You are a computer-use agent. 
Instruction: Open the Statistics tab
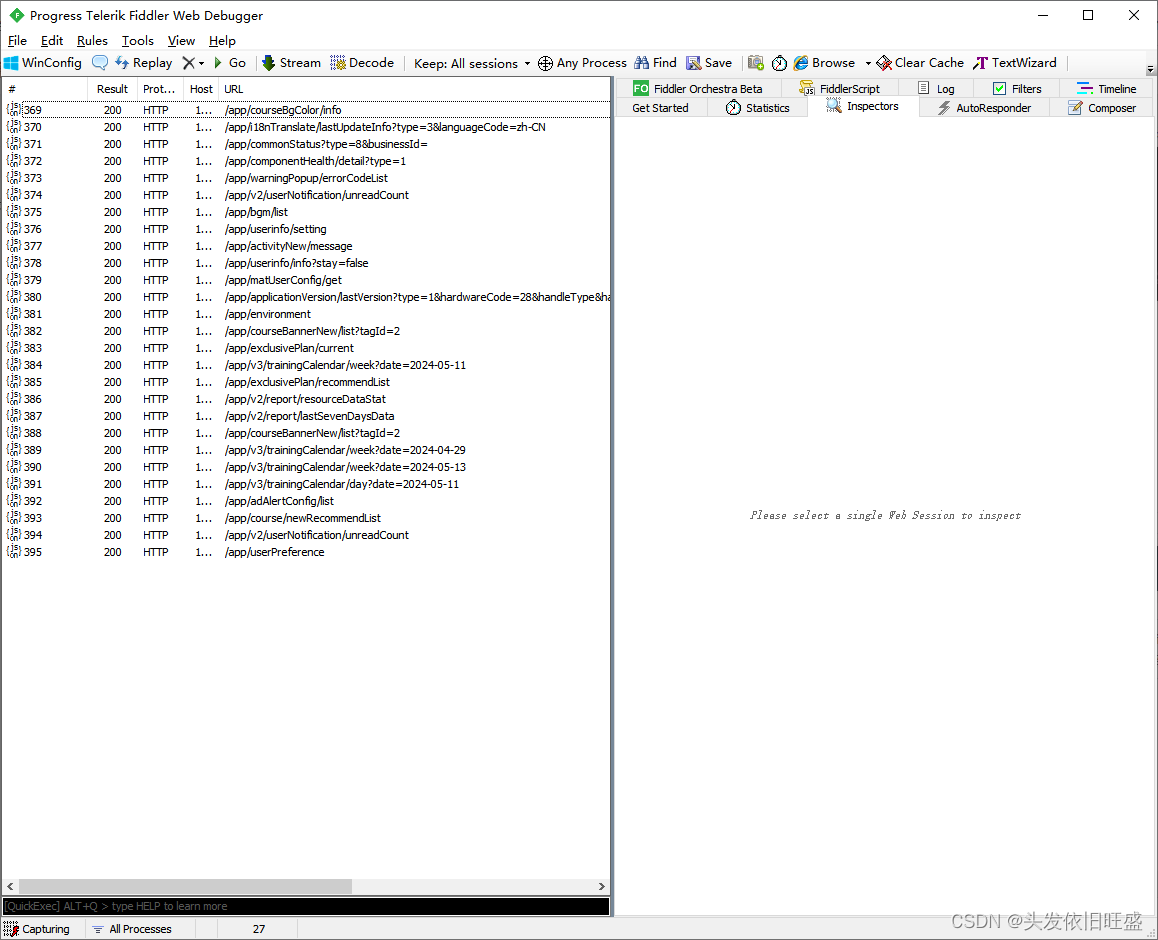(x=757, y=108)
